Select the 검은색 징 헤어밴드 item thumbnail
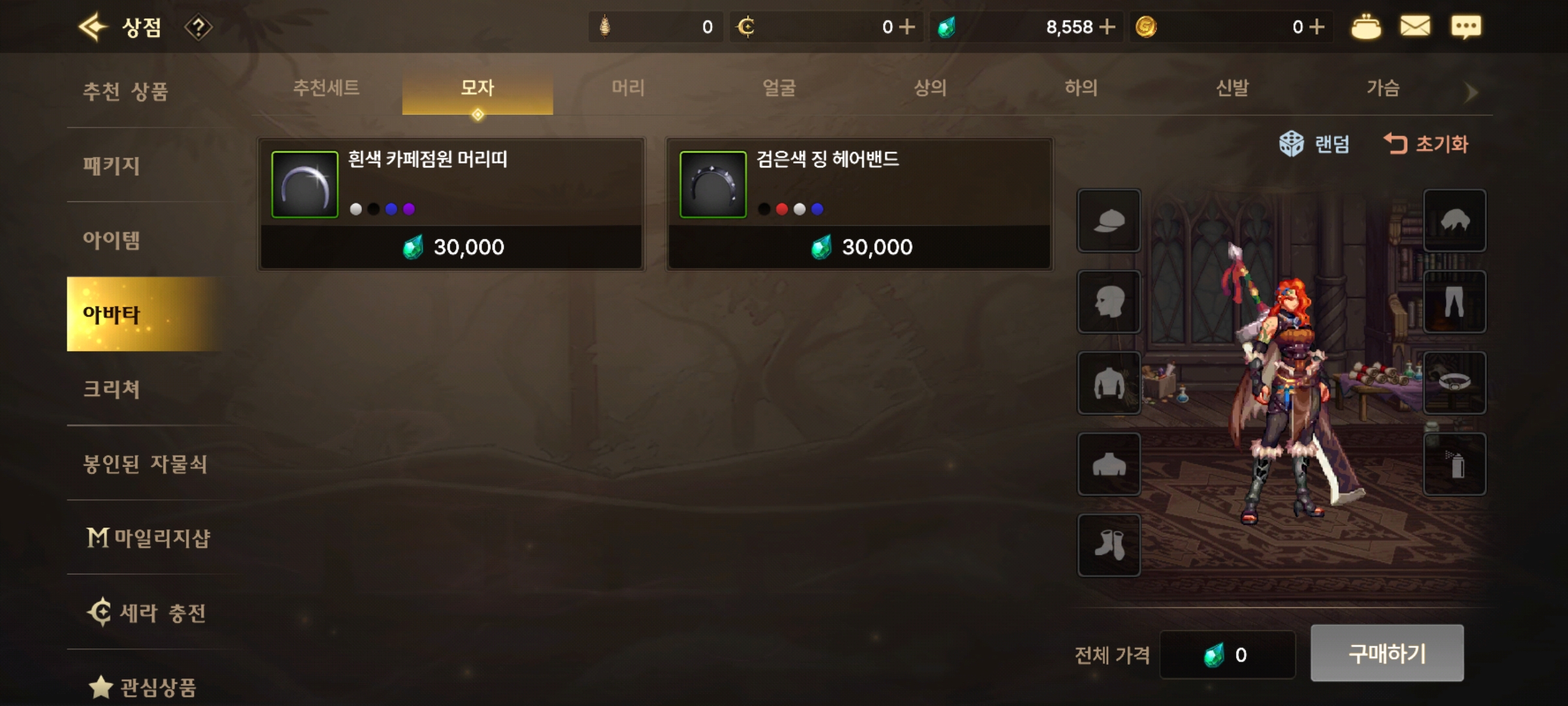 (713, 184)
